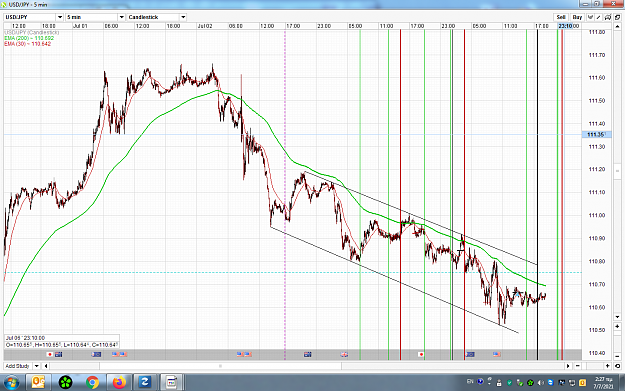
Task: Click the EMA (30) indicator label
Action: 28,44
